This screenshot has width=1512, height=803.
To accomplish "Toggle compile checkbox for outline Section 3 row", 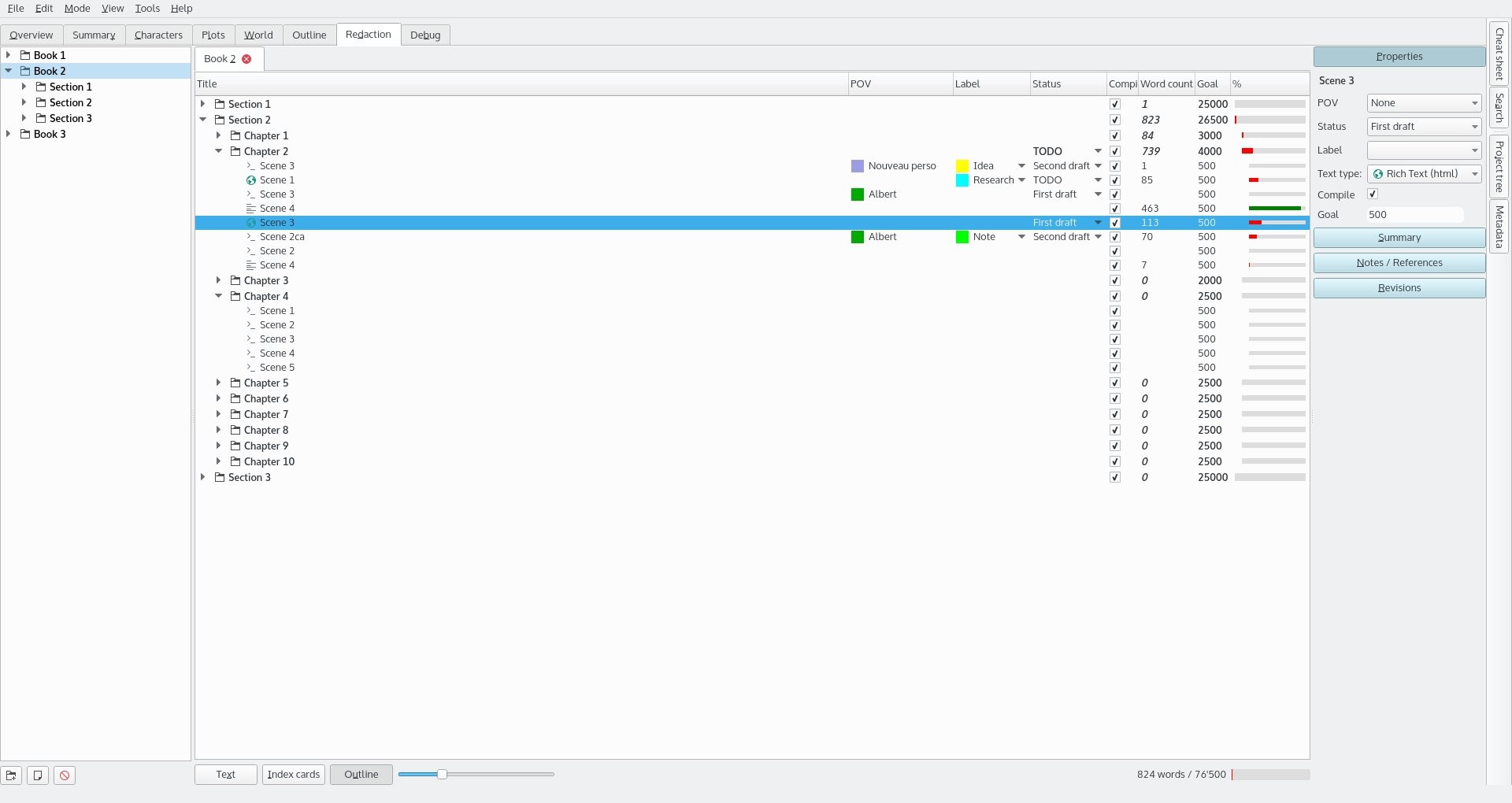I will (x=1114, y=478).
